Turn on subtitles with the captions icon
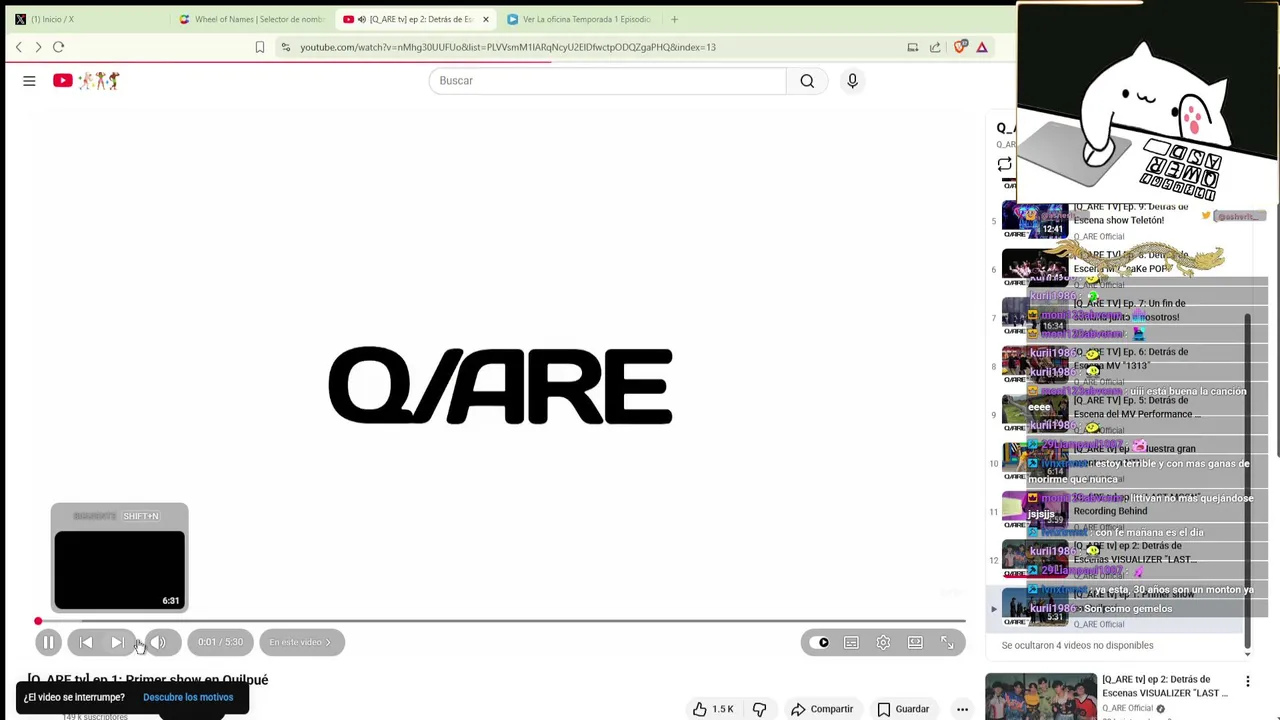The height and width of the screenshot is (720, 1280). pyautogui.click(x=851, y=642)
